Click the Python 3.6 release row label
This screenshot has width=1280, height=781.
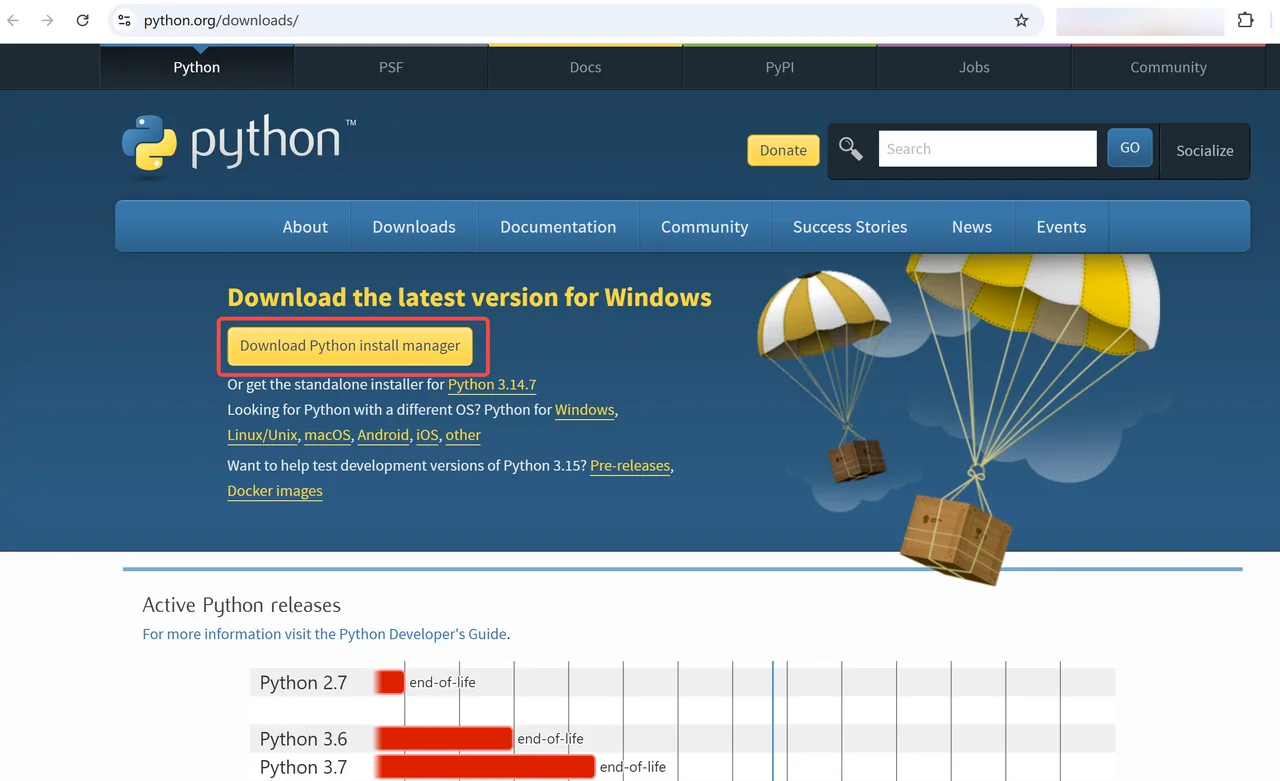click(303, 739)
